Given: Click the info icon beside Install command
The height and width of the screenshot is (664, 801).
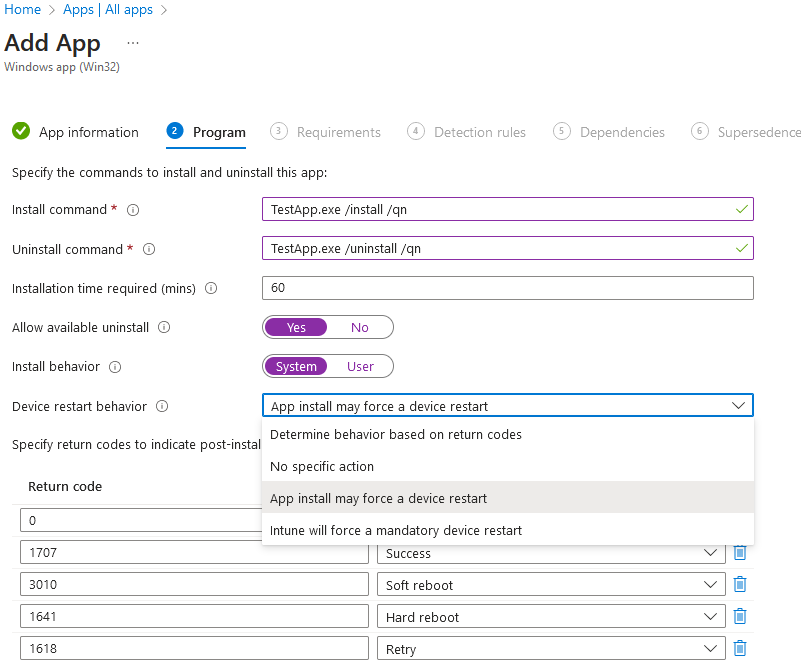Looking at the screenshot, I should [134, 209].
